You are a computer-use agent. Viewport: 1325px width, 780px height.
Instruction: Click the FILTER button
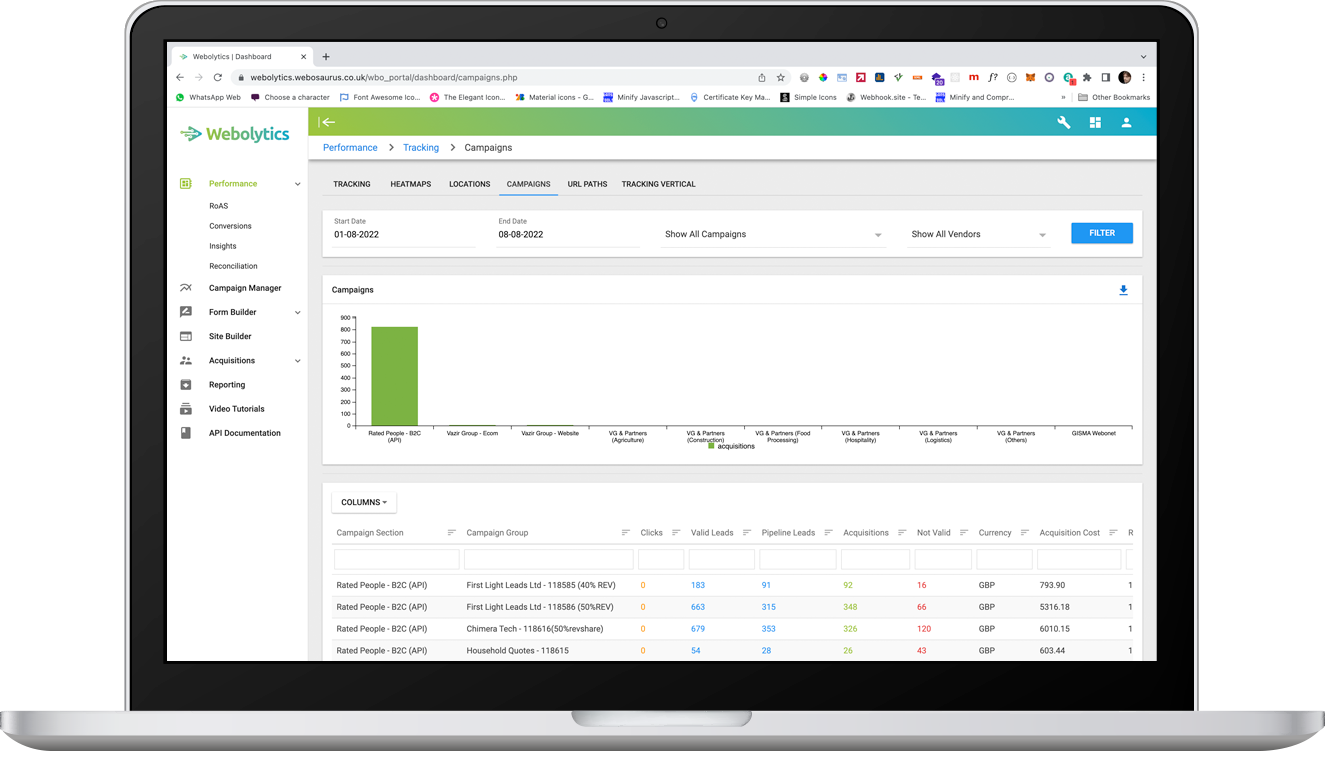1101,232
